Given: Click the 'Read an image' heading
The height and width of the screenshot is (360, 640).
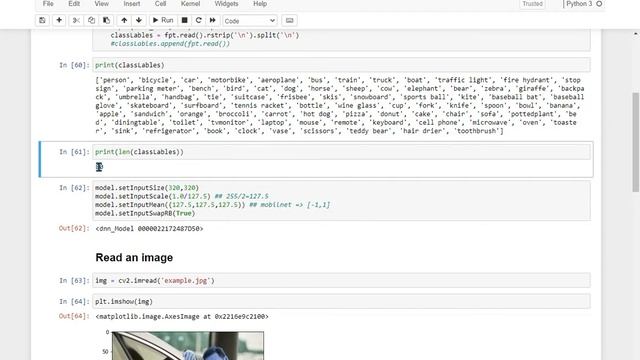Looking at the screenshot, I should pos(134,258).
